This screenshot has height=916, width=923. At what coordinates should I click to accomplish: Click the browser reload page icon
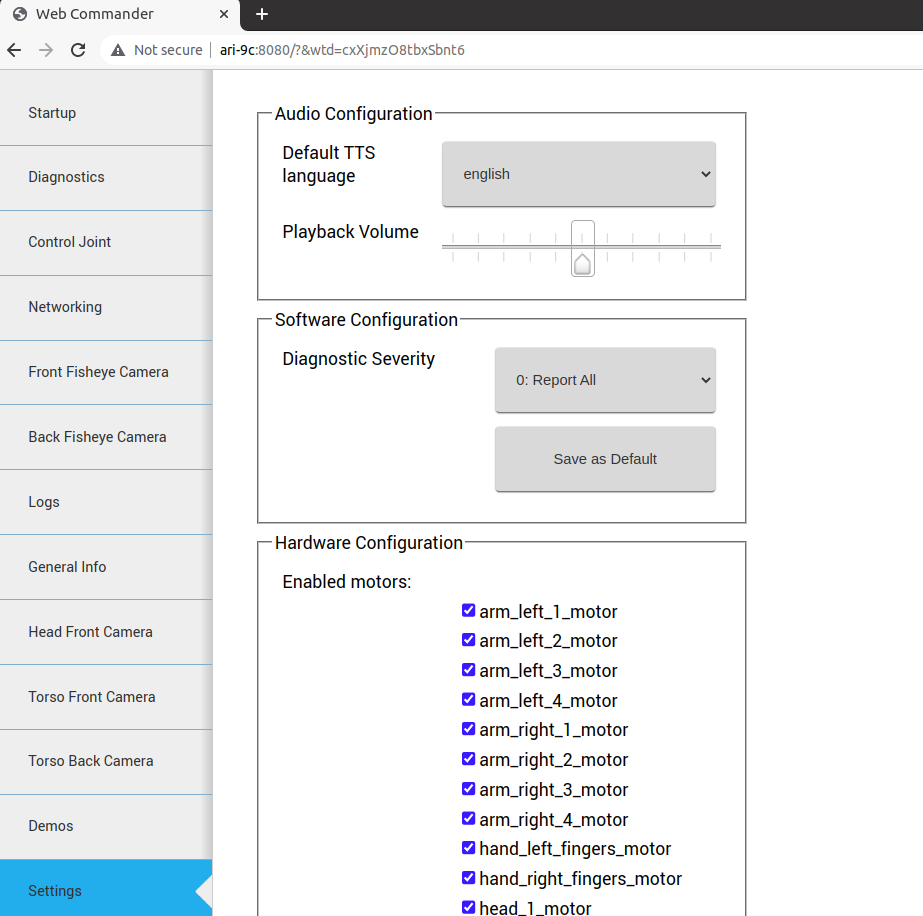(78, 50)
